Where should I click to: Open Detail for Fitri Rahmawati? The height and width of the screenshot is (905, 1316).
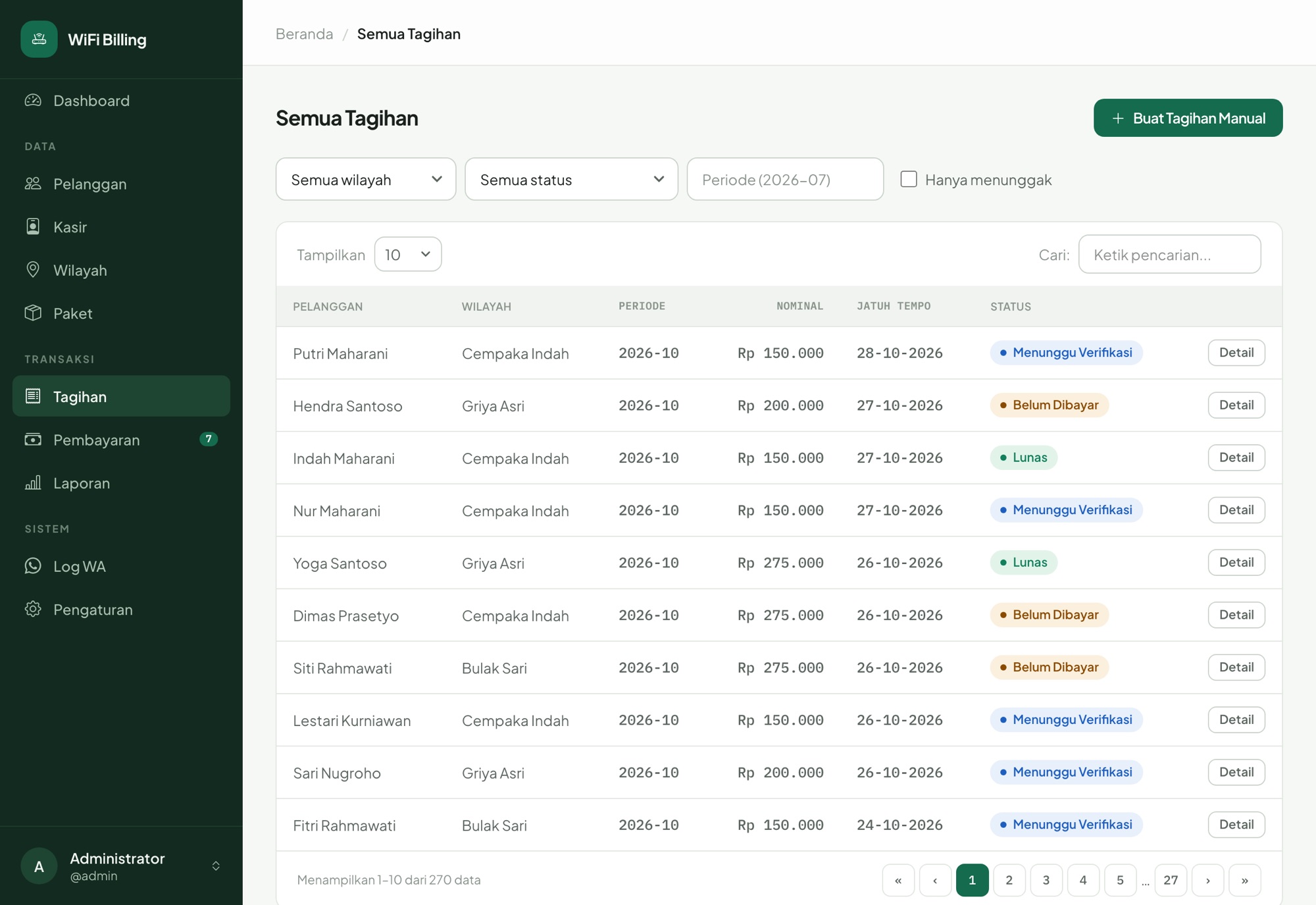tap(1236, 825)
